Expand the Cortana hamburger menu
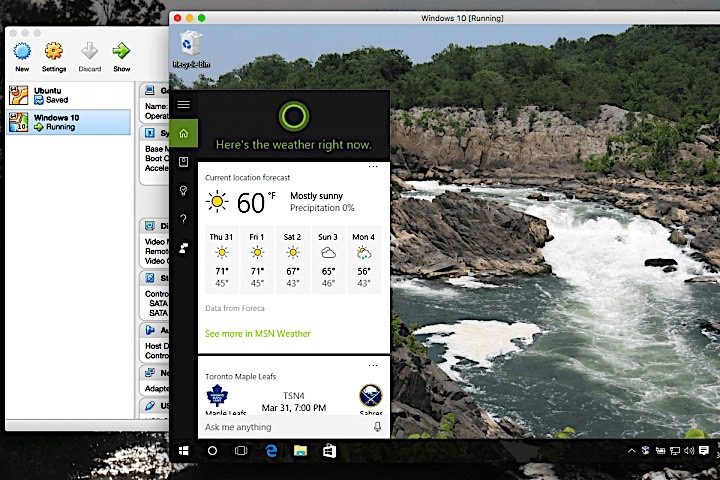This screenshot has height=480, width=720. pyautogui.click(x=183, y=104)
